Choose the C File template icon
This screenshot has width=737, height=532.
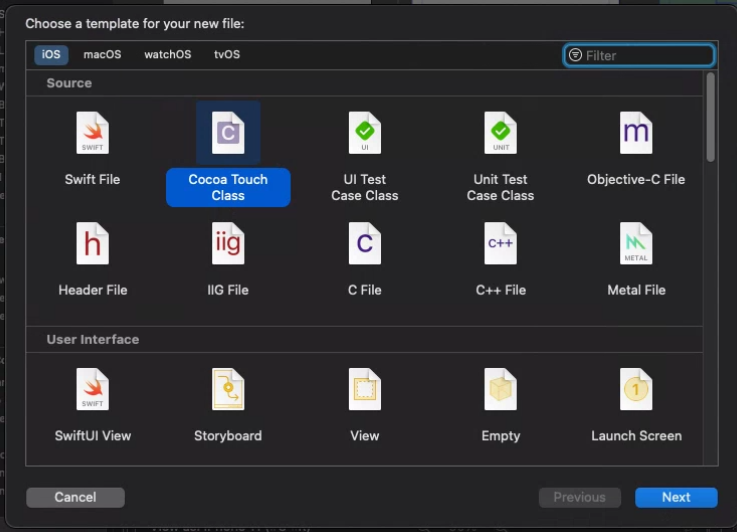point(365,243)
